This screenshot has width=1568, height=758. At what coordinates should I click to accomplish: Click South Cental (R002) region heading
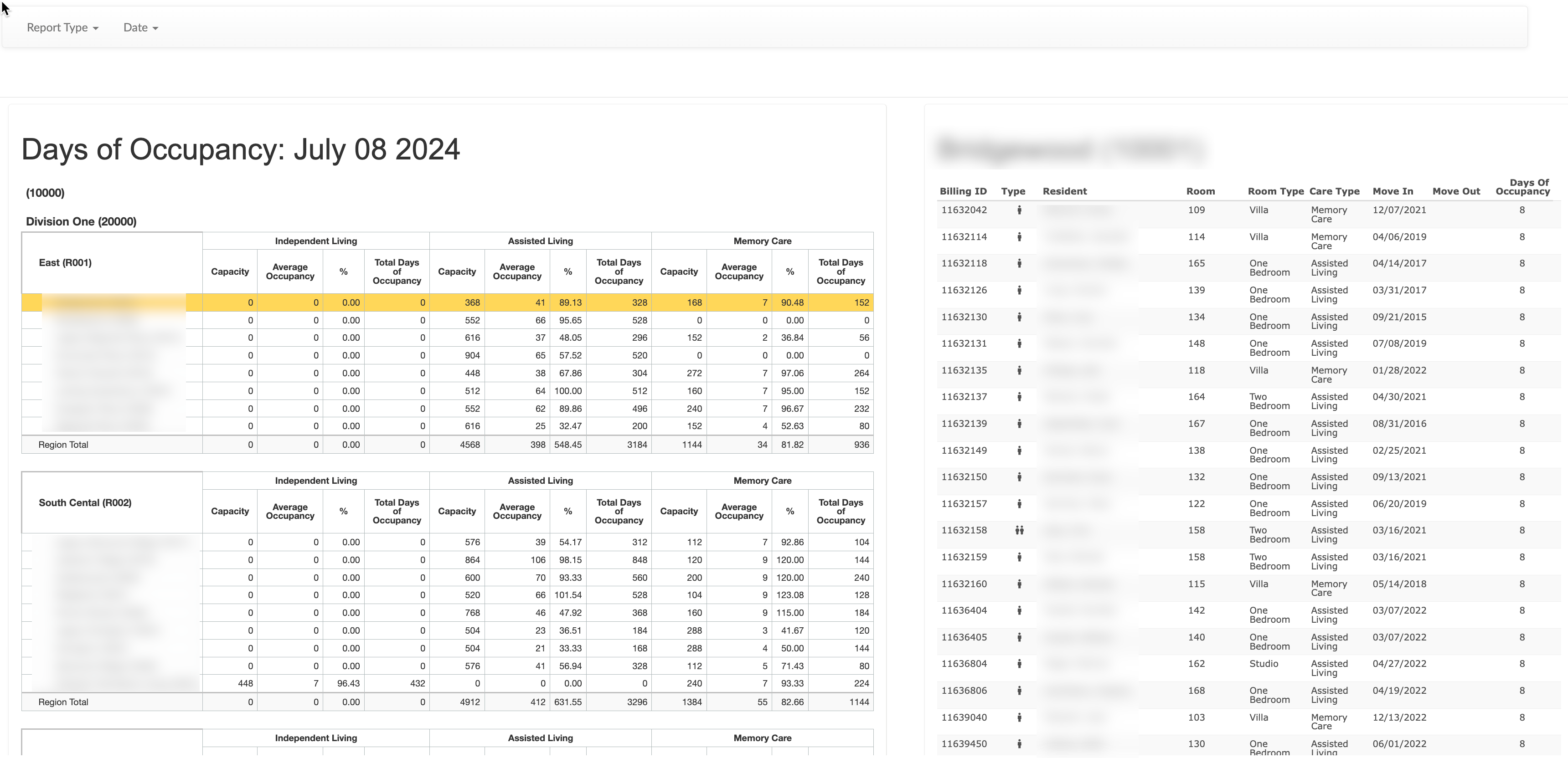pos(85,502)
